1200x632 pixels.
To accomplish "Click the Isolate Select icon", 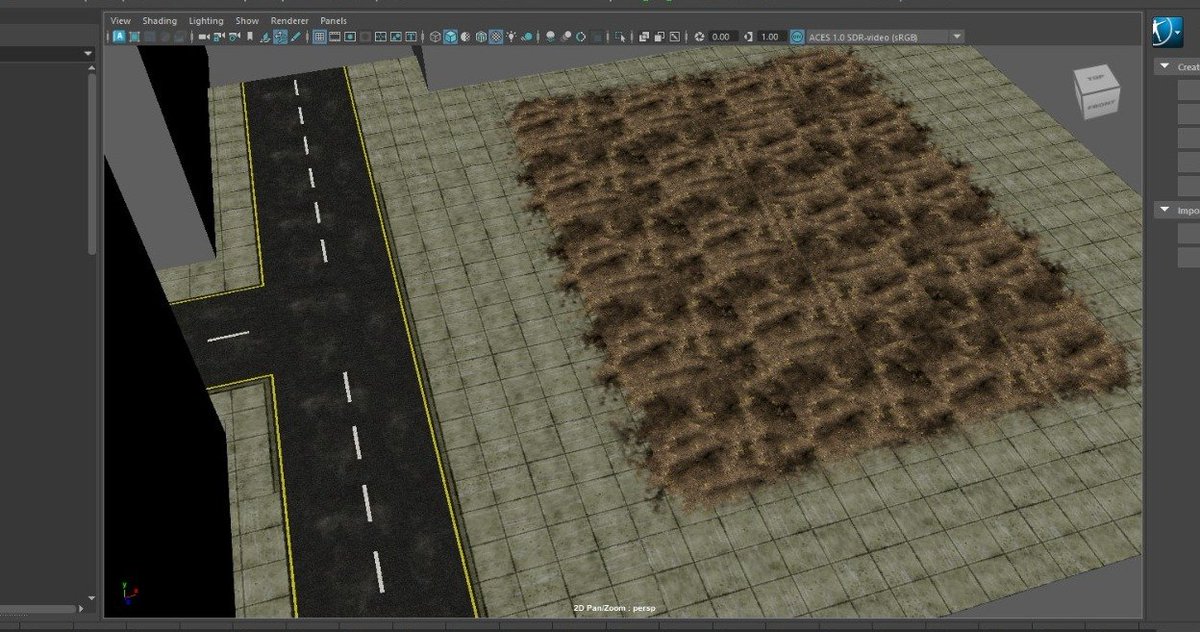I will click(620, 36).
